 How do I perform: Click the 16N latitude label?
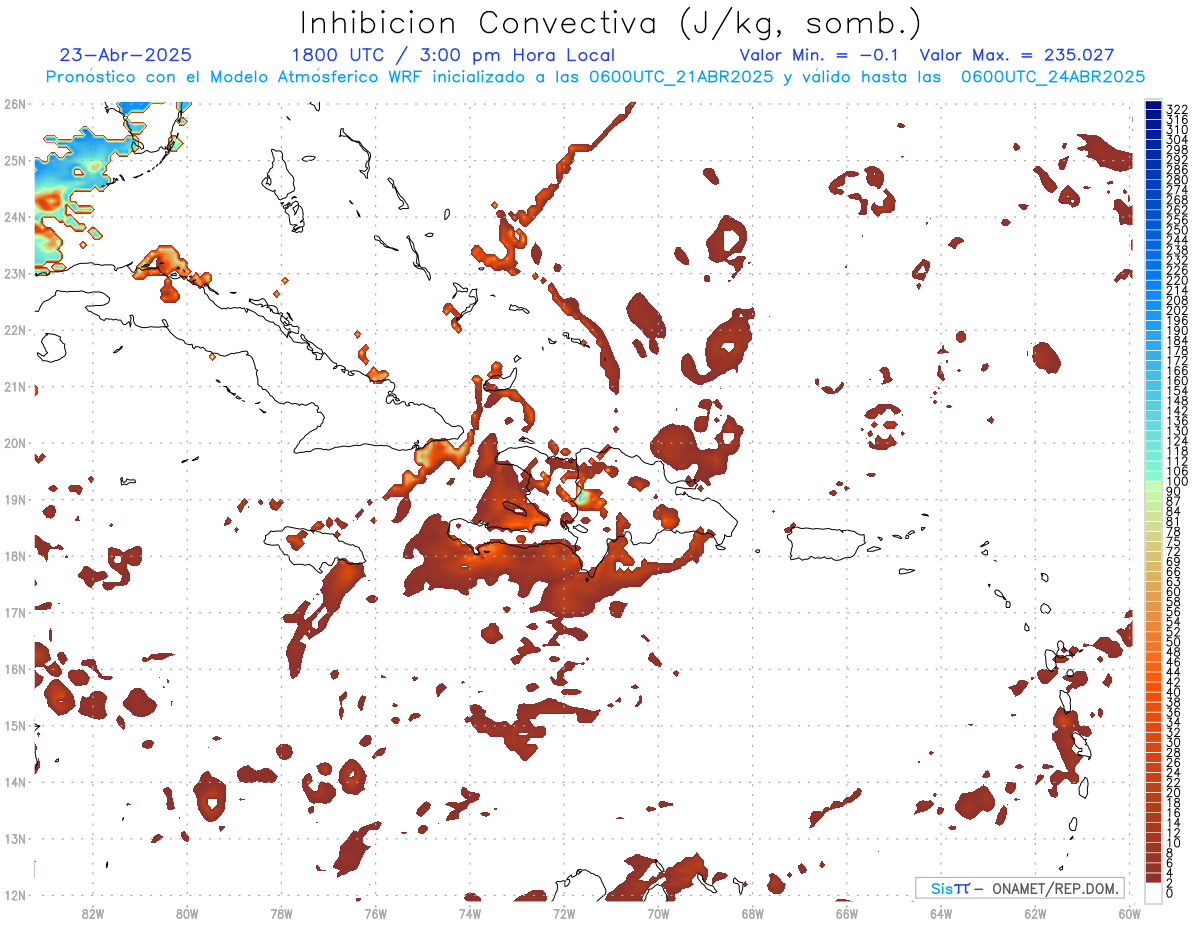(15, 669)
